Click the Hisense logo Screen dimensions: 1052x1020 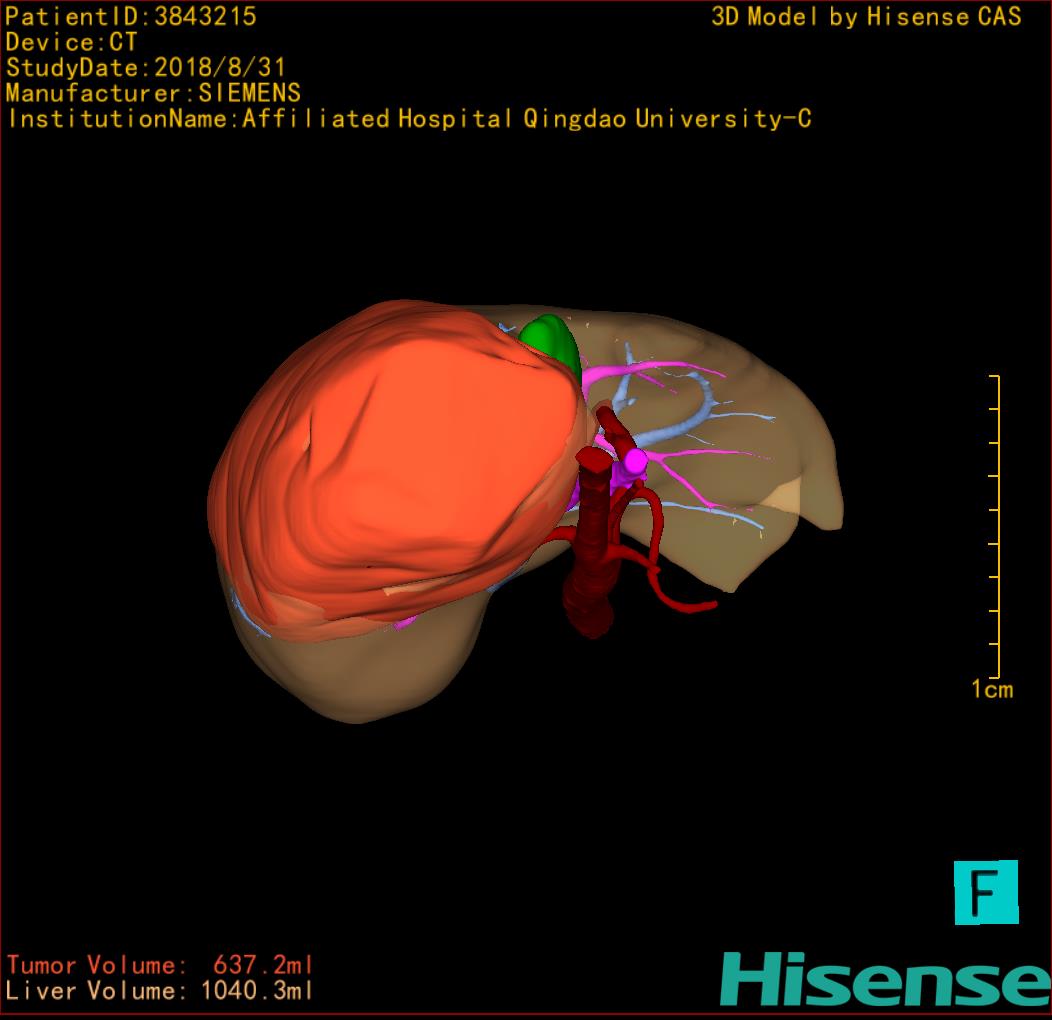tap(884, 978)
